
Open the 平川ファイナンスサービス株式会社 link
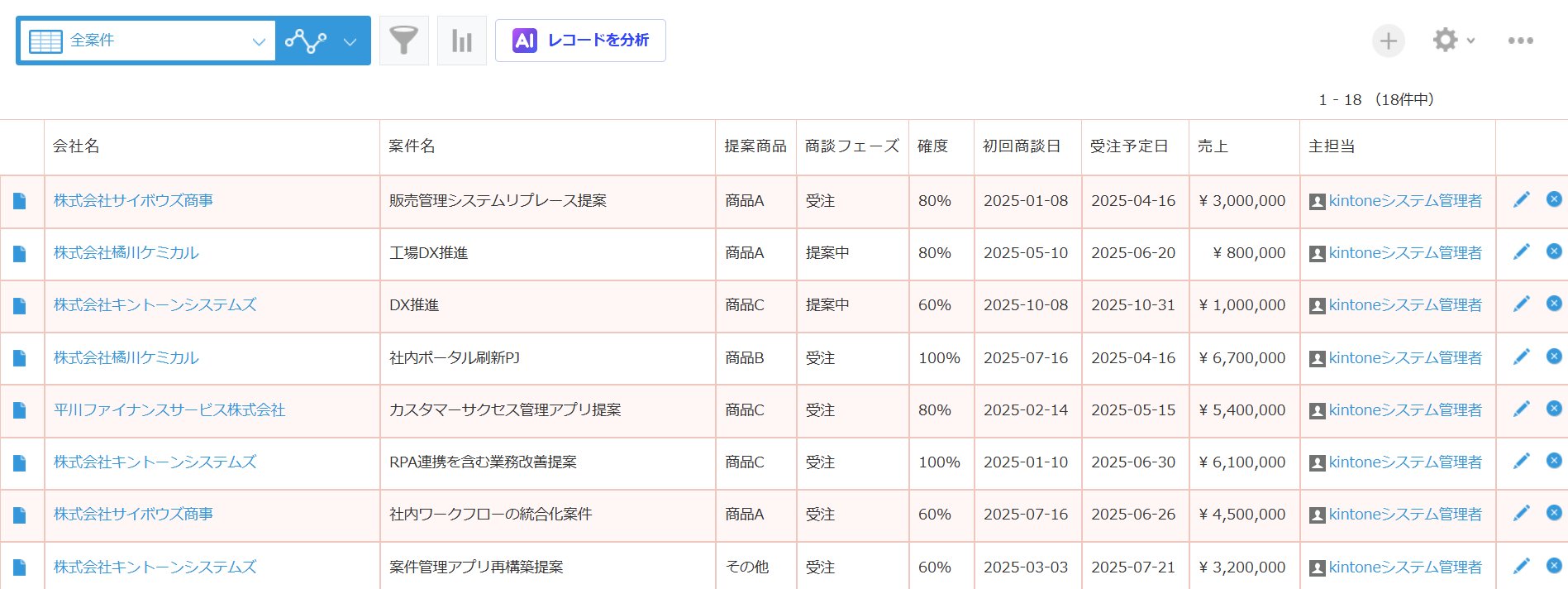(169, 410)
